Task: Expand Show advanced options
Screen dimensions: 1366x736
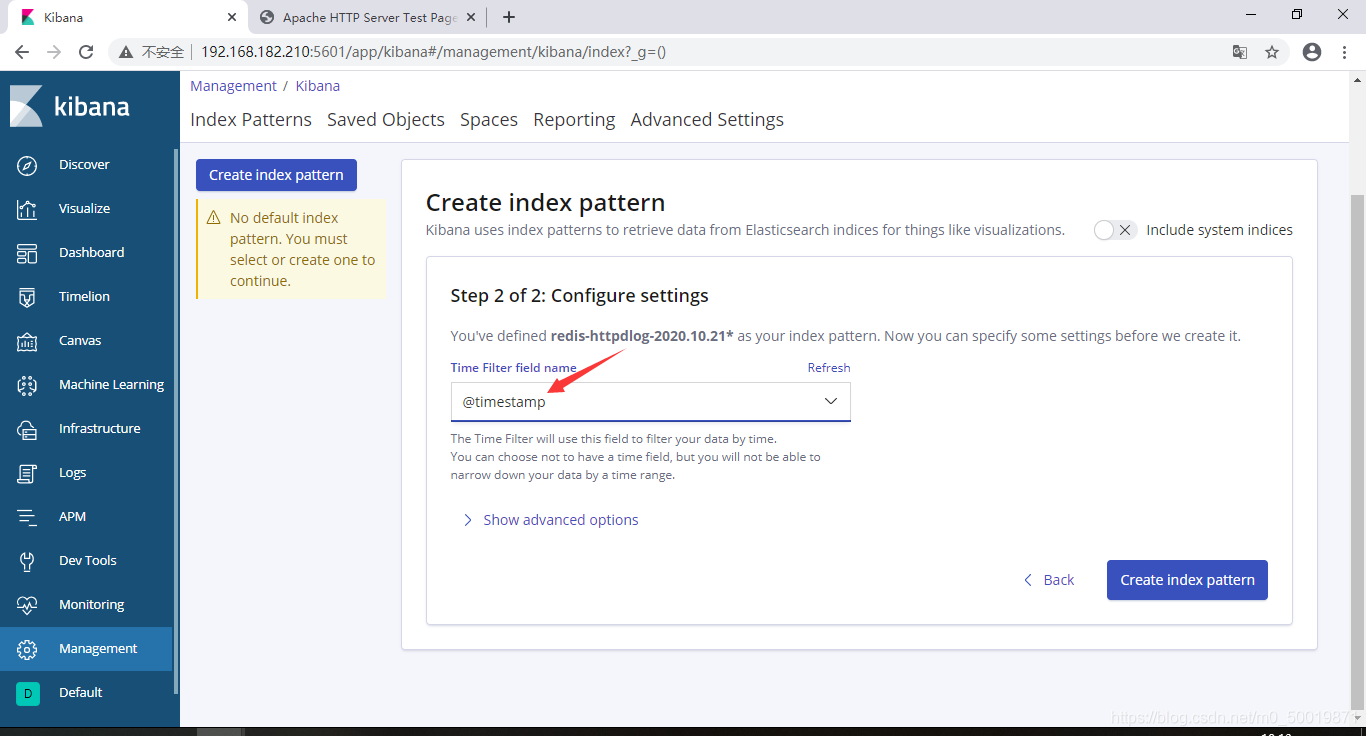Action: coord(550,520)
